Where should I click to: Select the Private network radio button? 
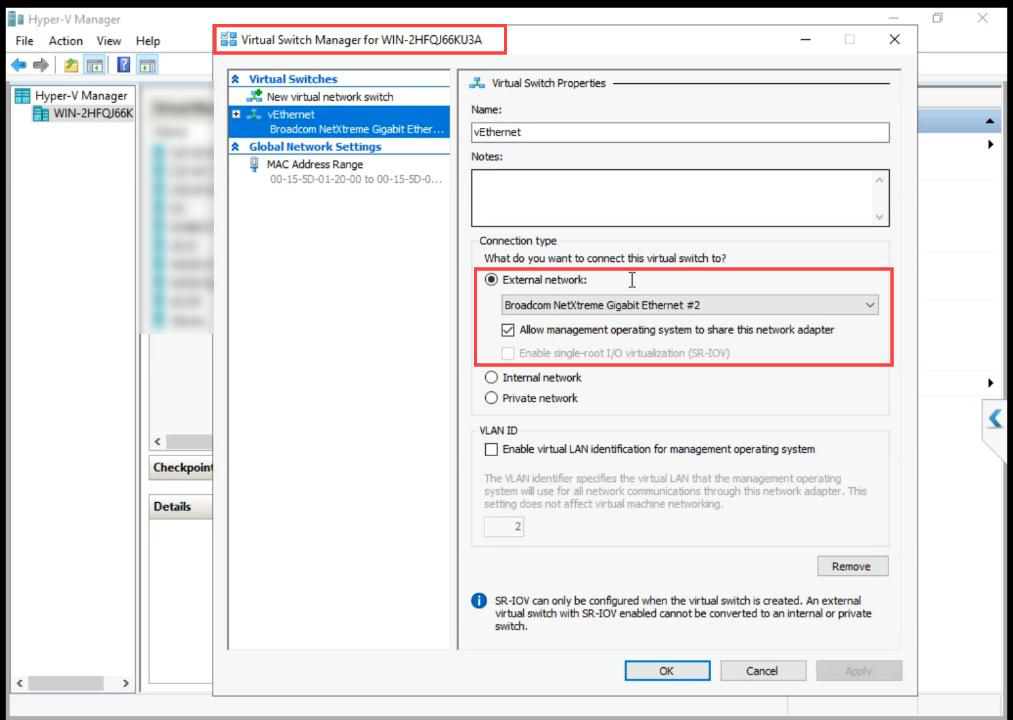491,398
